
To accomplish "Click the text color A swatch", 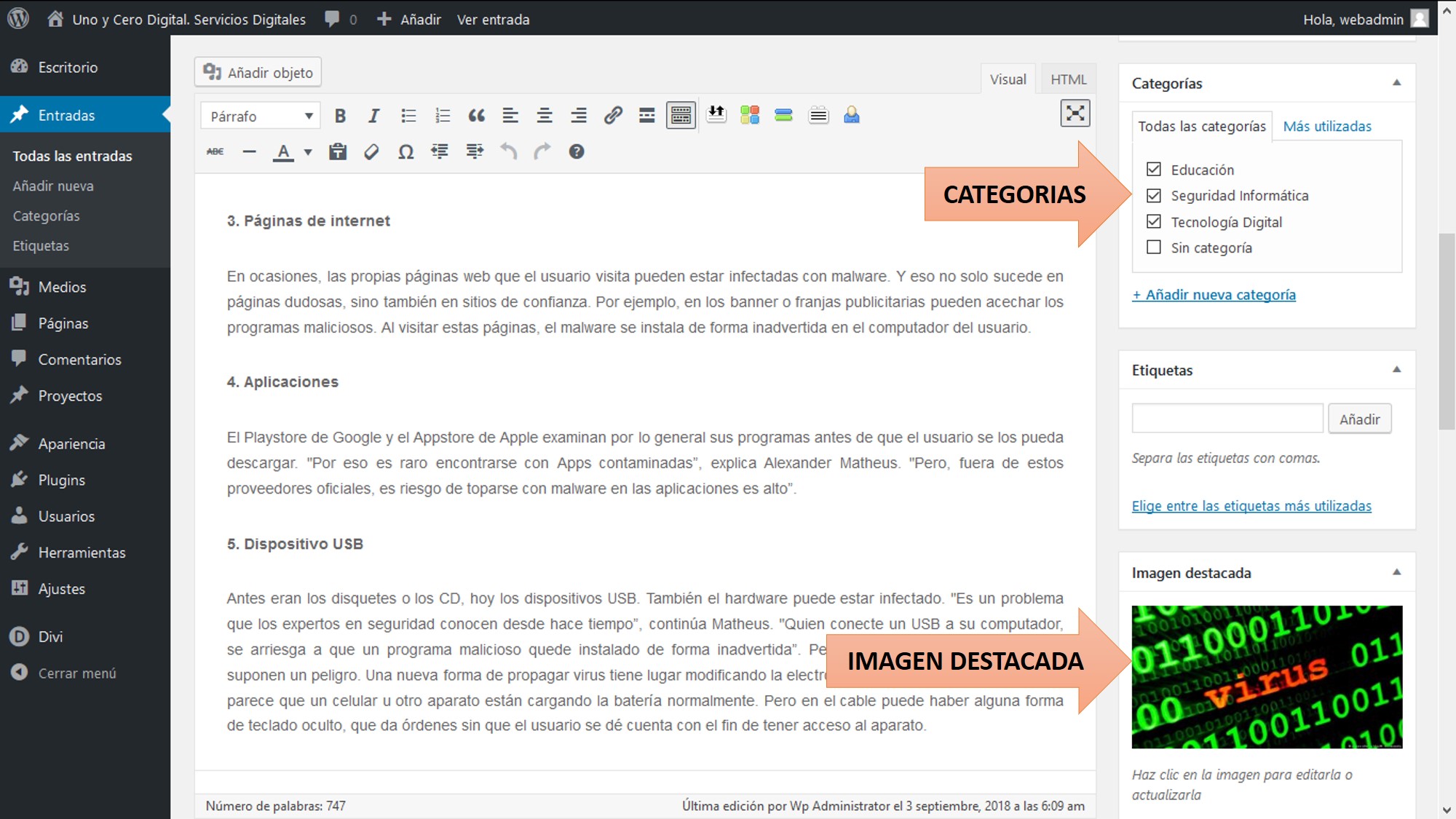I will pos(283,151).
